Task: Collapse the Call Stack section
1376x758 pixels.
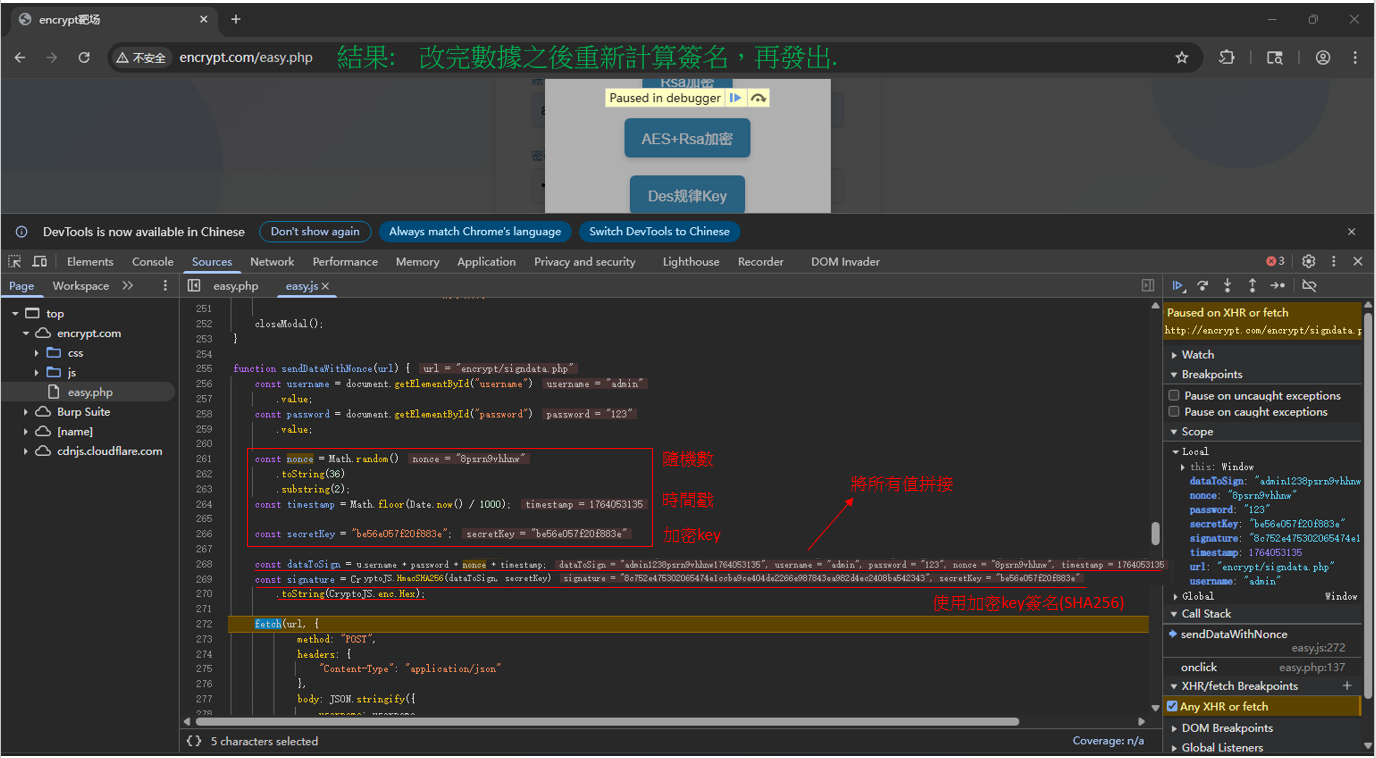Action: pos(1264,614)
